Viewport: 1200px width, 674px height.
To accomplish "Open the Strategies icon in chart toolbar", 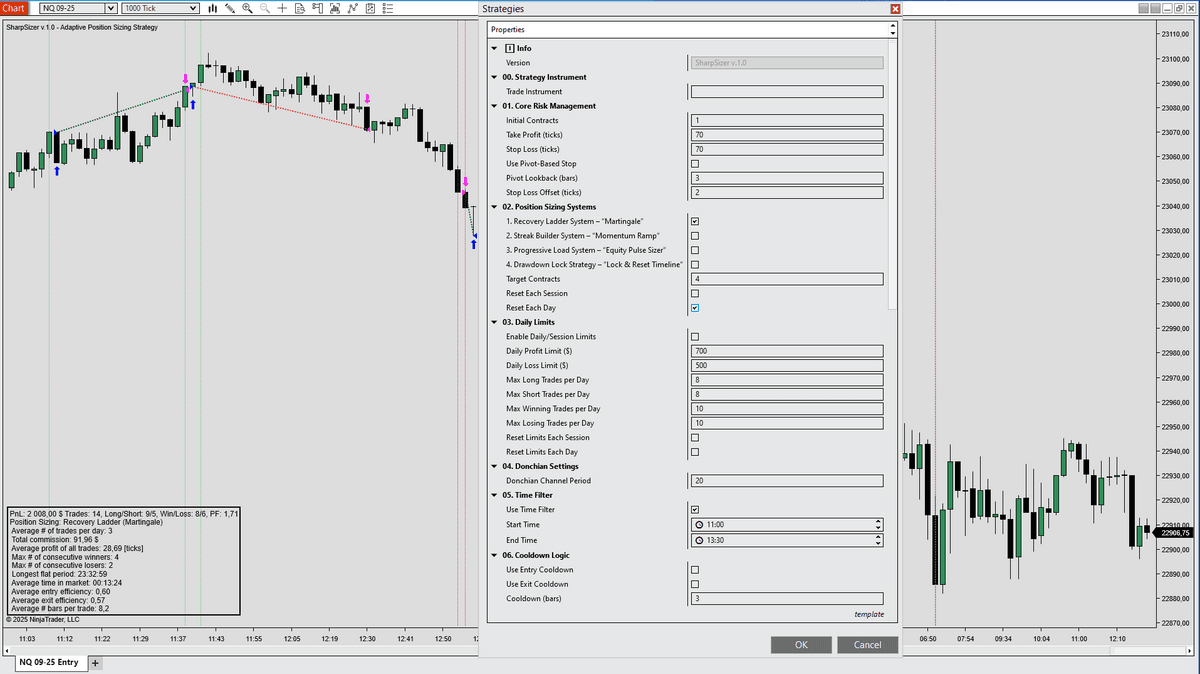I will 353,8.
